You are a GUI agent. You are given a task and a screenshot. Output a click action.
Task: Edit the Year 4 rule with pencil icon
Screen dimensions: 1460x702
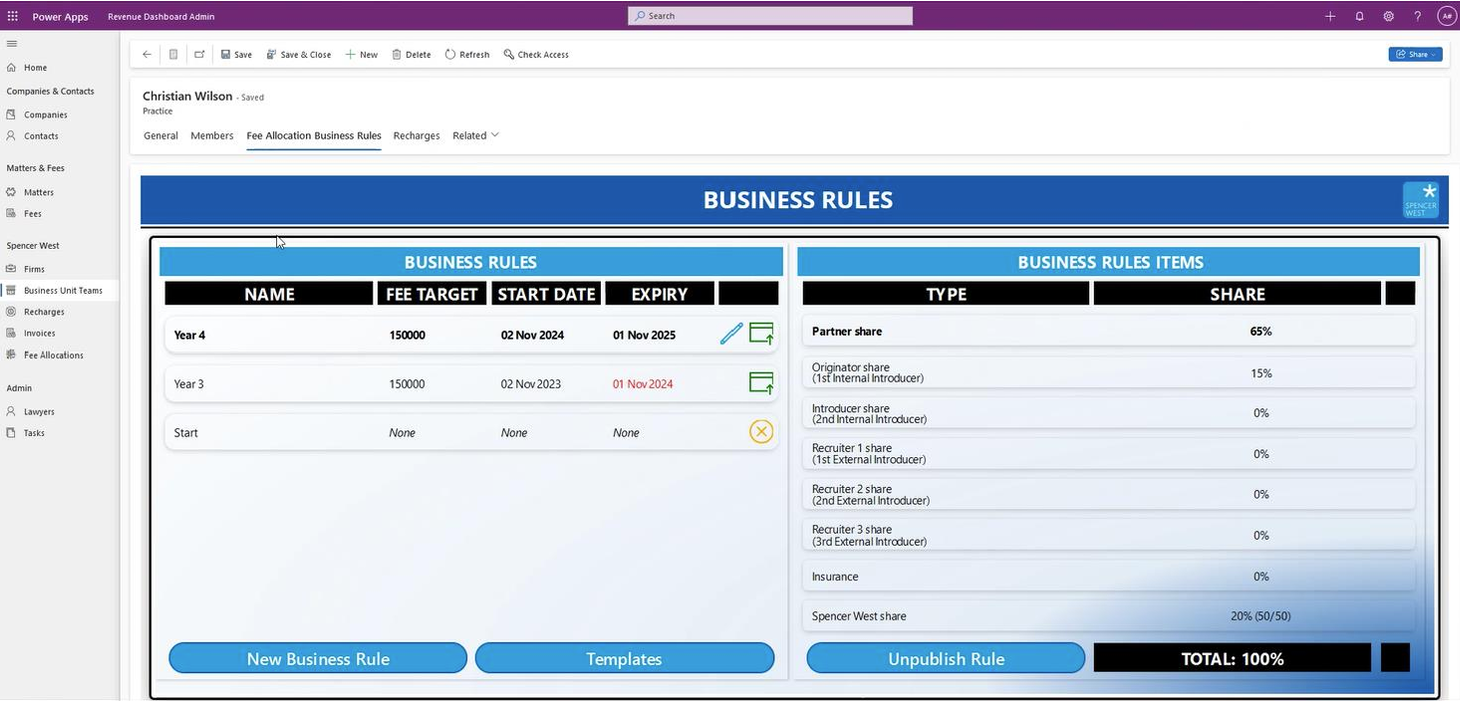tap(732, 334)
